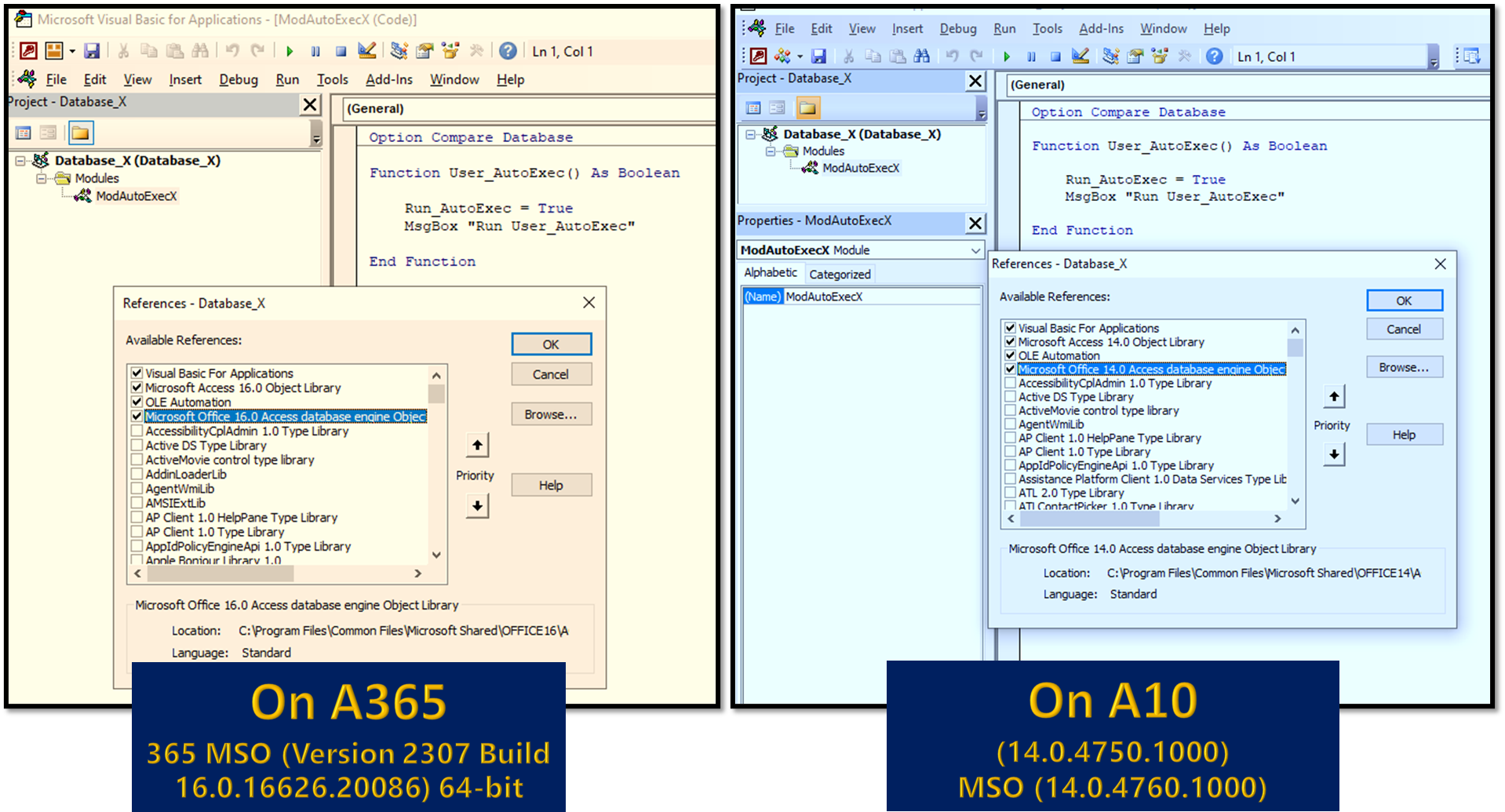Check AddinLoaderLib reference checkbox
Image resolution: width=1505 pixels, height=812 pixels.
click(137, 474)
